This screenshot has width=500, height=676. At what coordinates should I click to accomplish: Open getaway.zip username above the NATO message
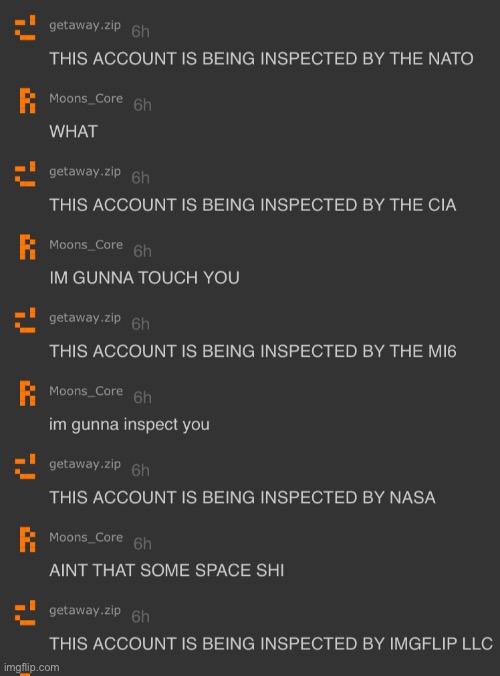85,25
